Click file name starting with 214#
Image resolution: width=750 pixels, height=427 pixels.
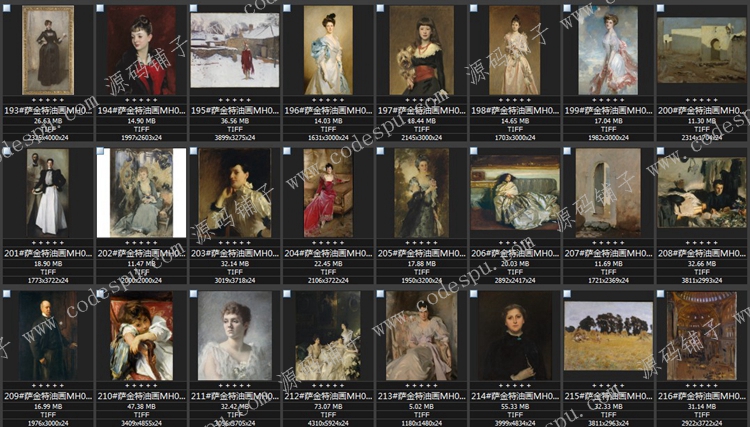coord(515,396)
